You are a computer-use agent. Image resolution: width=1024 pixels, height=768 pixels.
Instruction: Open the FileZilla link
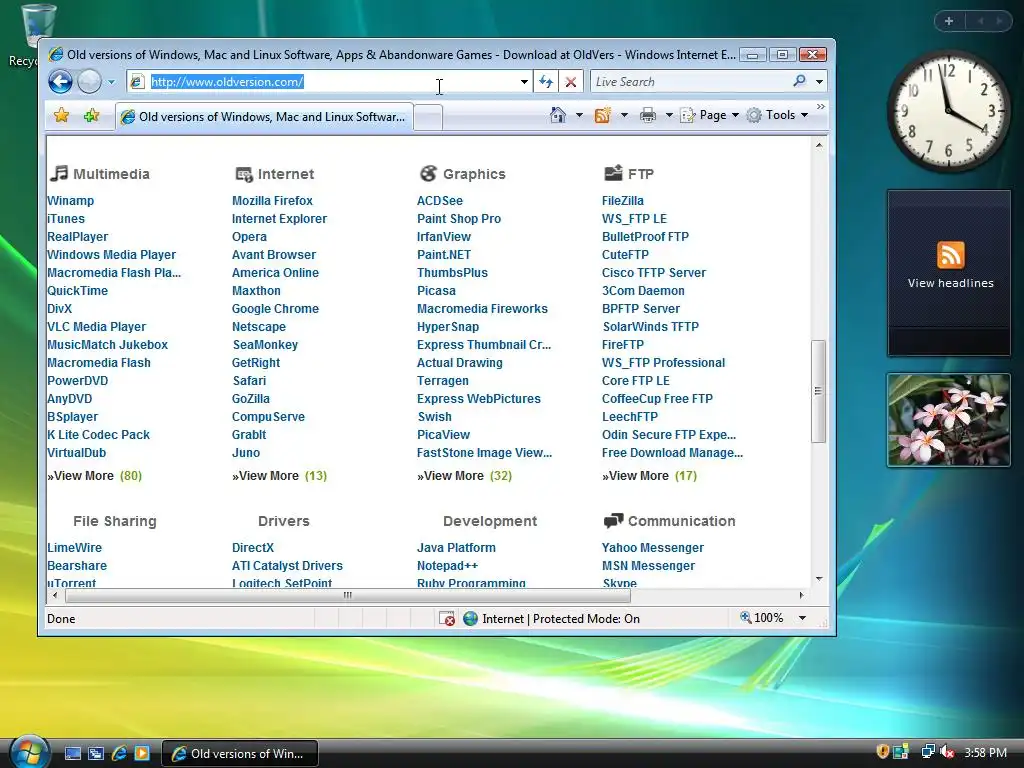(623, 200)
